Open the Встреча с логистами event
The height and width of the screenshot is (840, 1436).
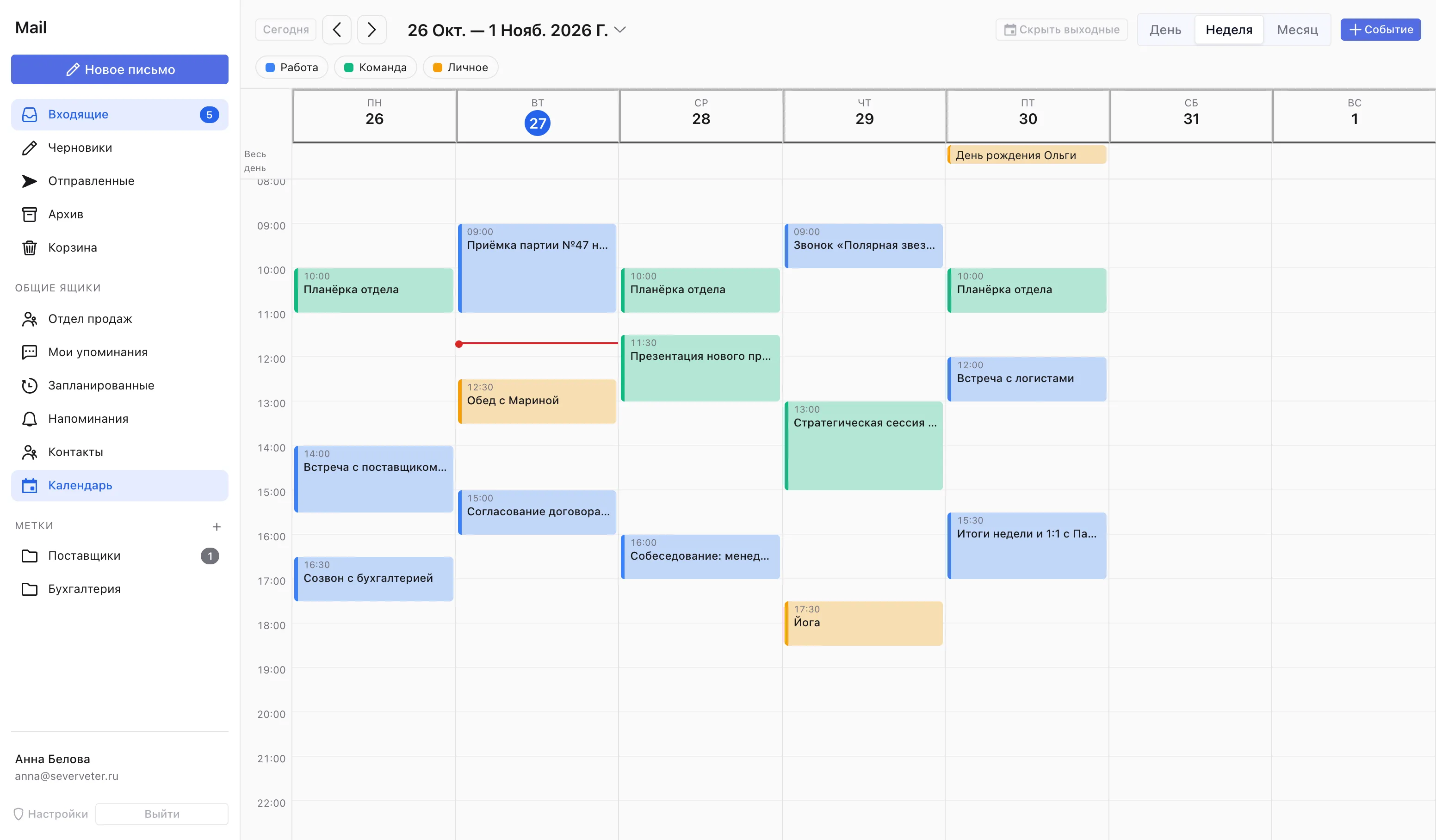1027,379
